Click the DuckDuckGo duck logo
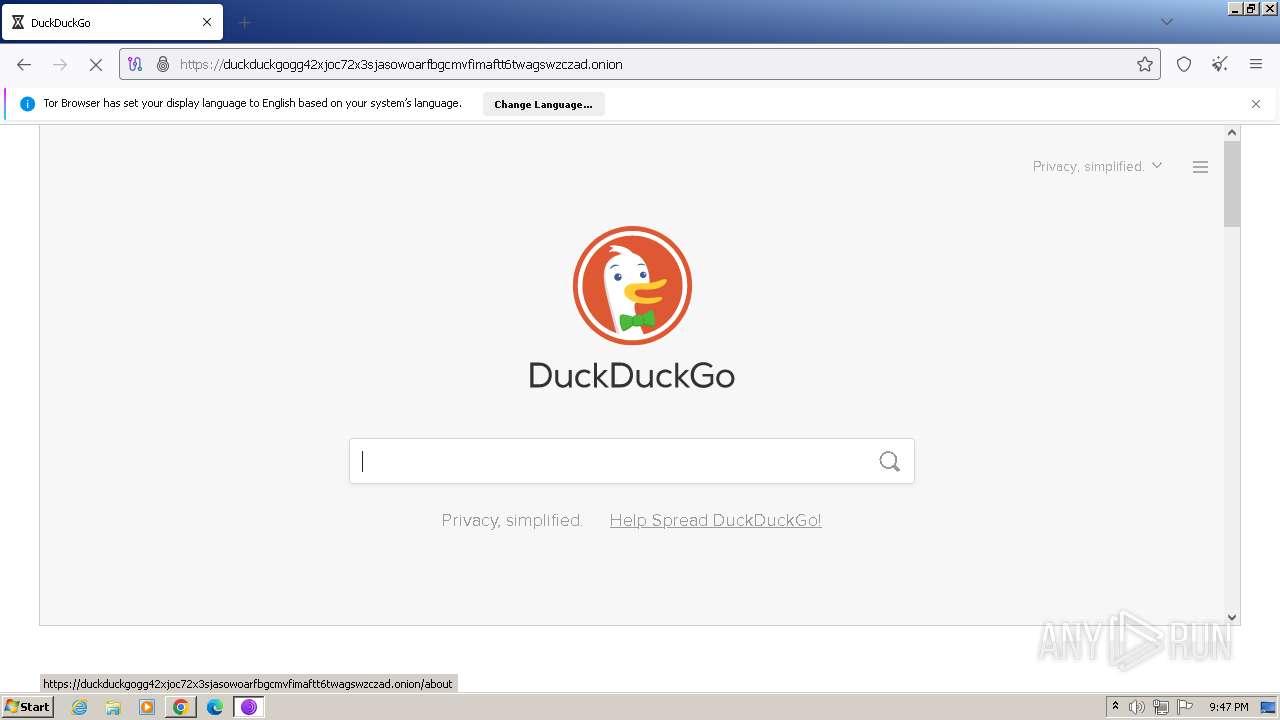 pos(632,286)
